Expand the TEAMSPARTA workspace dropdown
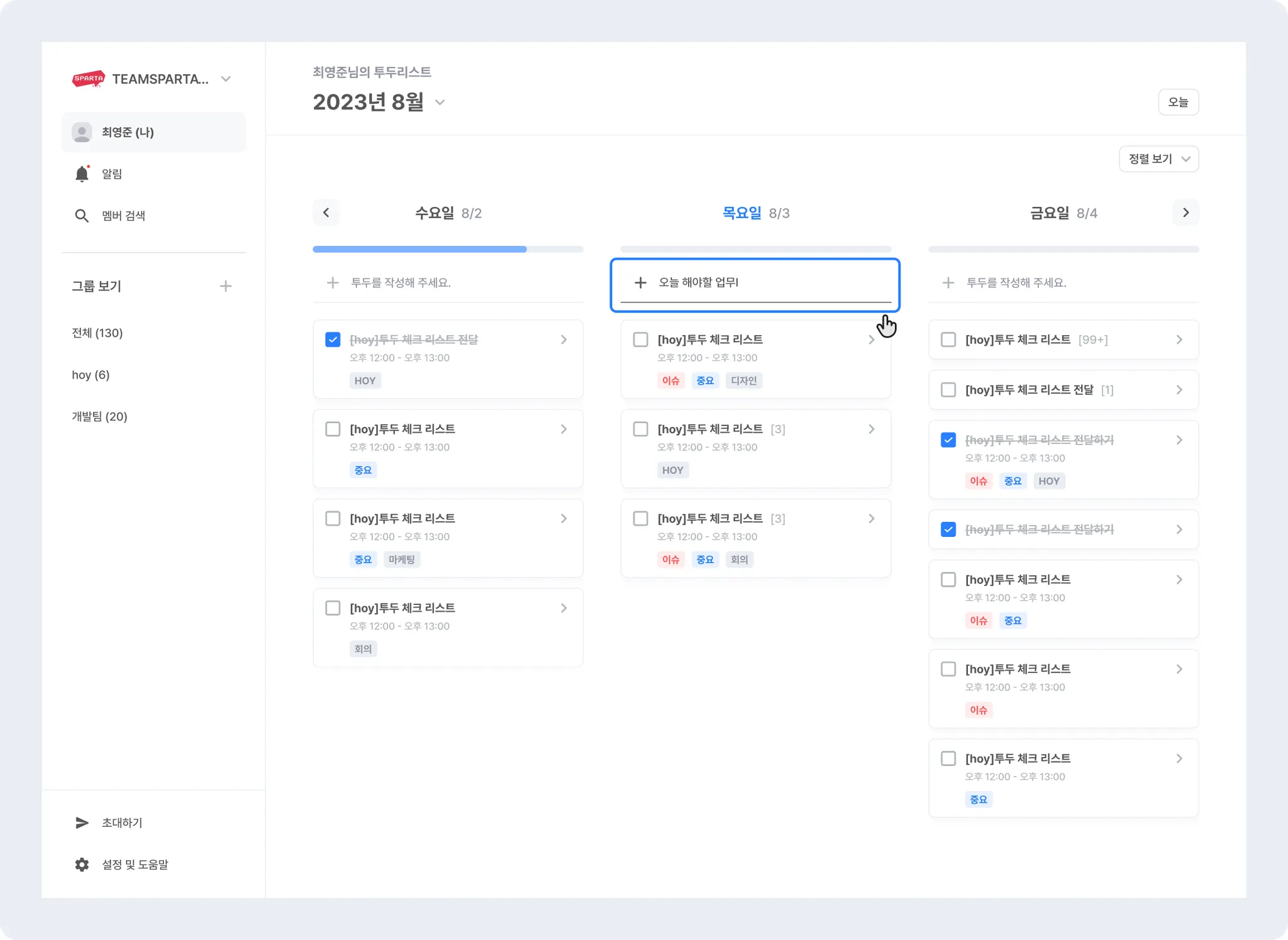This screenshot has height=940, width=1288. (x=226, y=79)
